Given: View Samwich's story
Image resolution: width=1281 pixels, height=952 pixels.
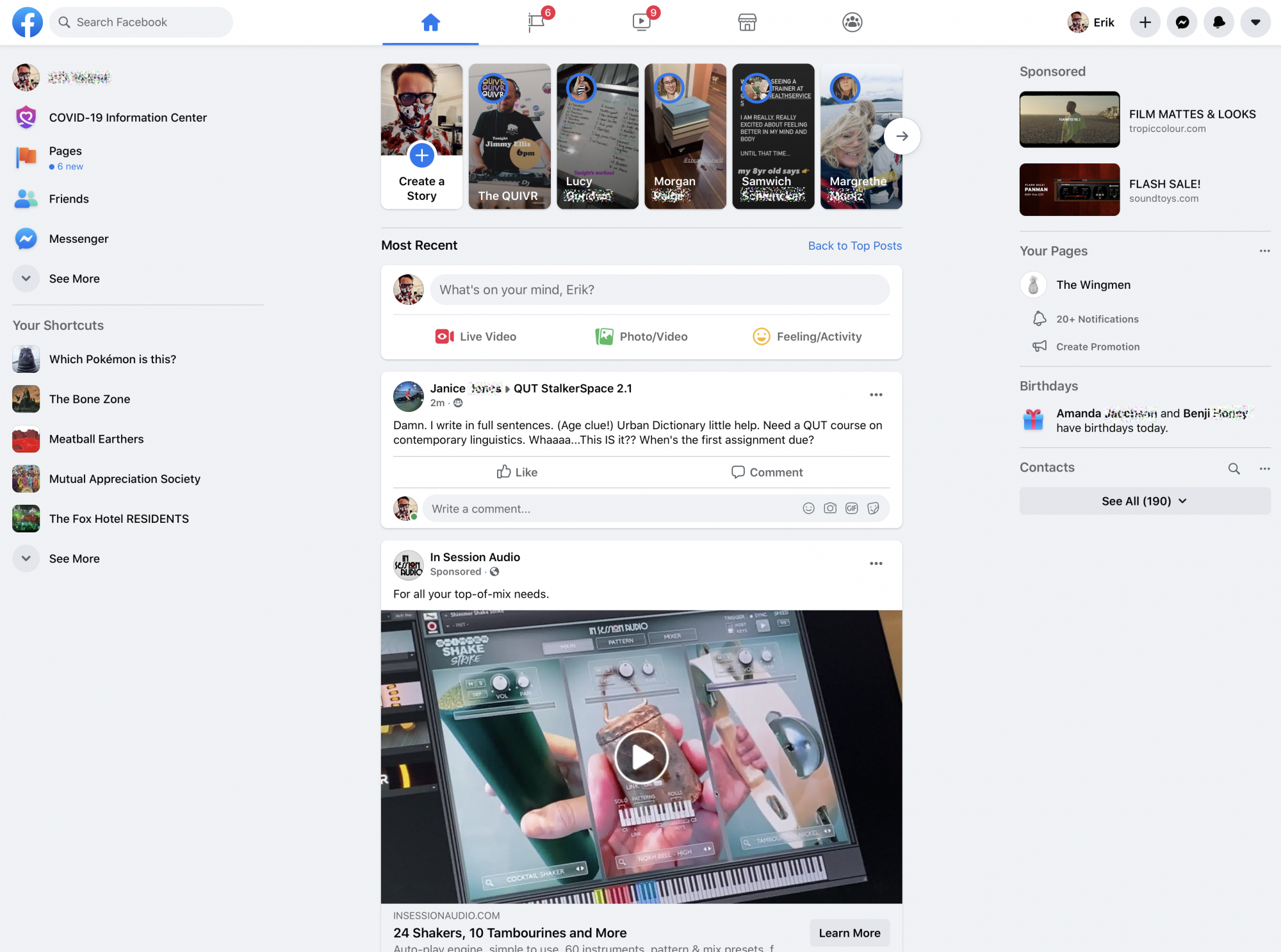Looking at the screenshot, I should pyautogui.click(x=773, y=136).
